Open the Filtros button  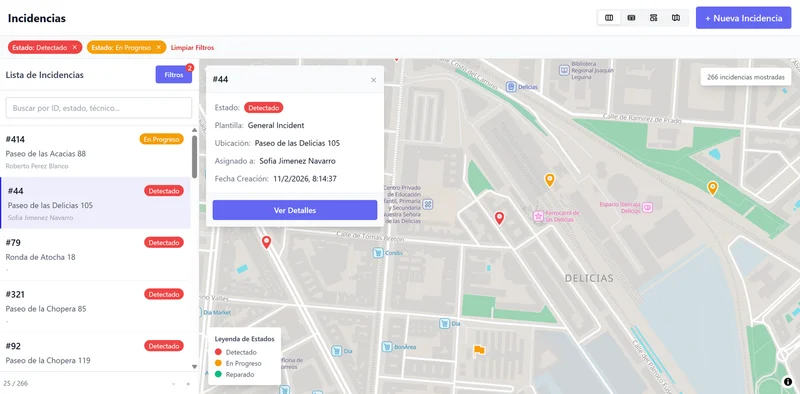coord(174,75)
